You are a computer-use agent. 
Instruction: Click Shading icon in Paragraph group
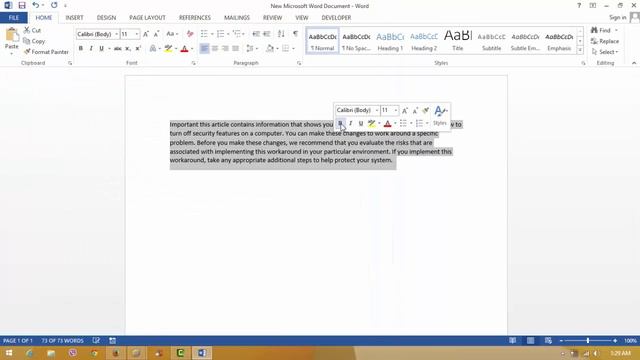coord(269,49)
